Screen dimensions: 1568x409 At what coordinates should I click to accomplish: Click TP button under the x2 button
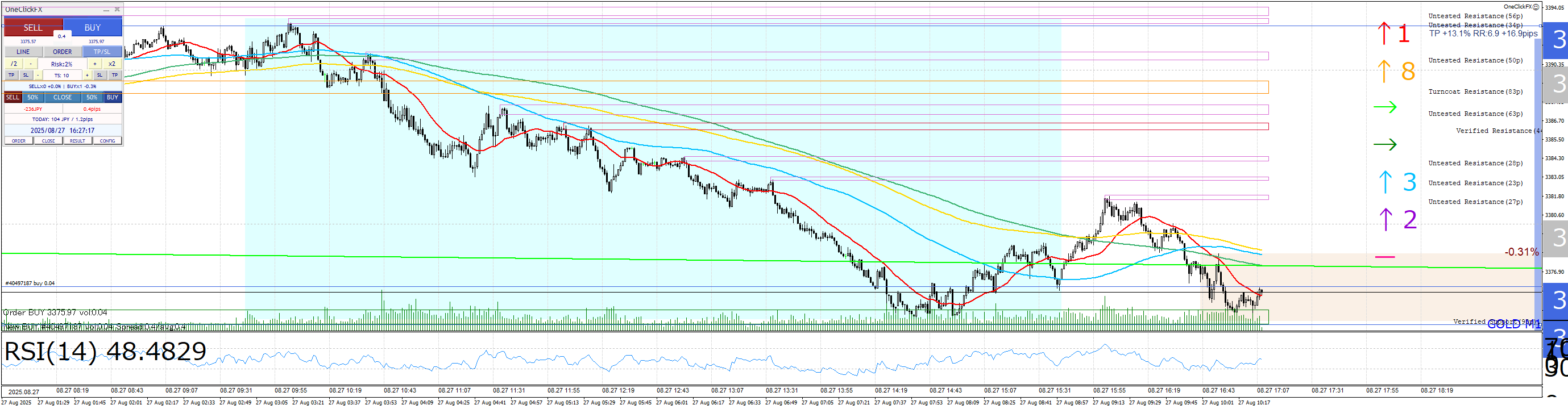coord(114,76)
